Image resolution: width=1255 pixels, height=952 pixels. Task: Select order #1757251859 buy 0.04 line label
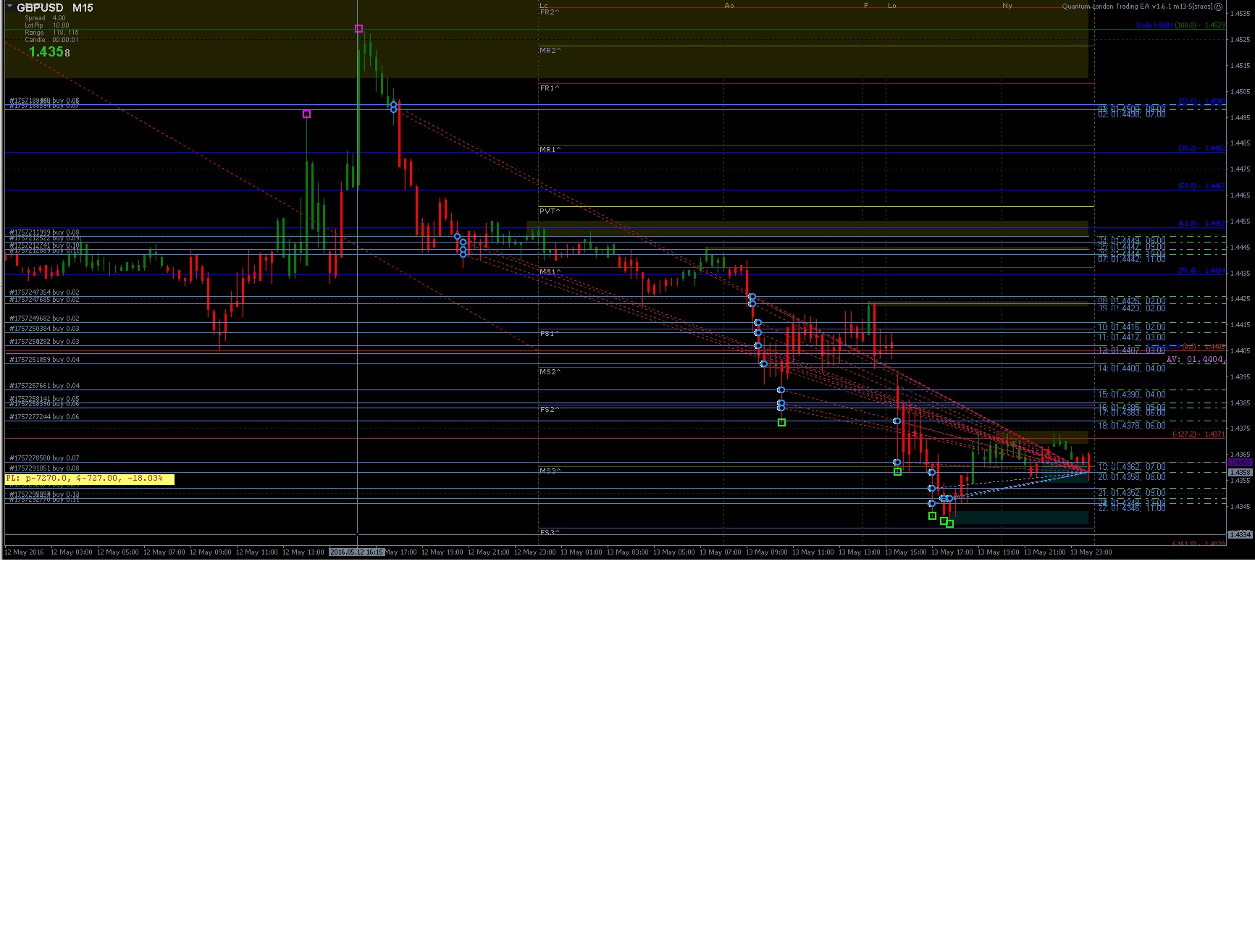(44, 360)
